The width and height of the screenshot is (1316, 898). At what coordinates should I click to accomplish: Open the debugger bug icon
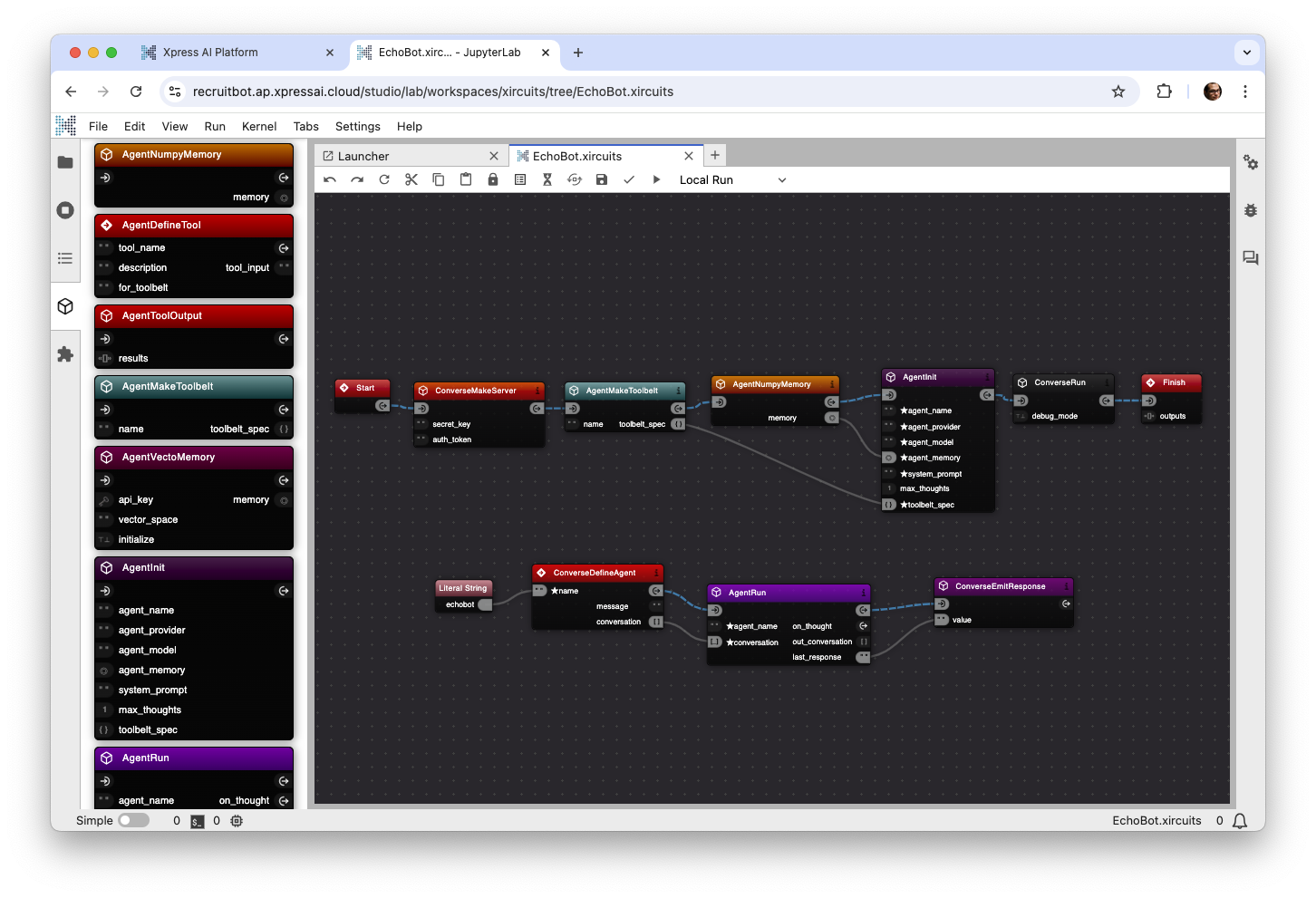pos(1251,210)
